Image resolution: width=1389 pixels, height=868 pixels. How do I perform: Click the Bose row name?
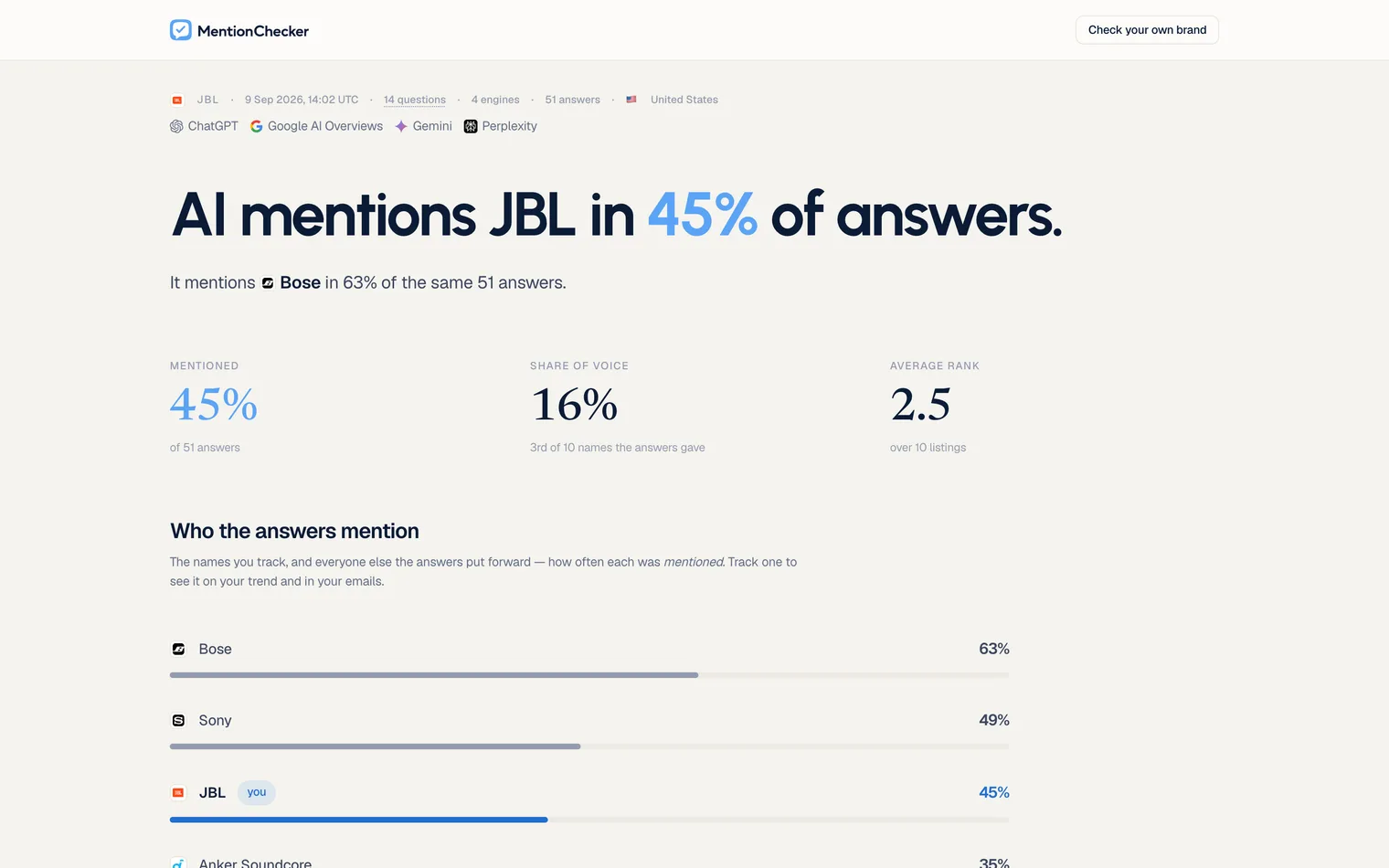point(216,649)
